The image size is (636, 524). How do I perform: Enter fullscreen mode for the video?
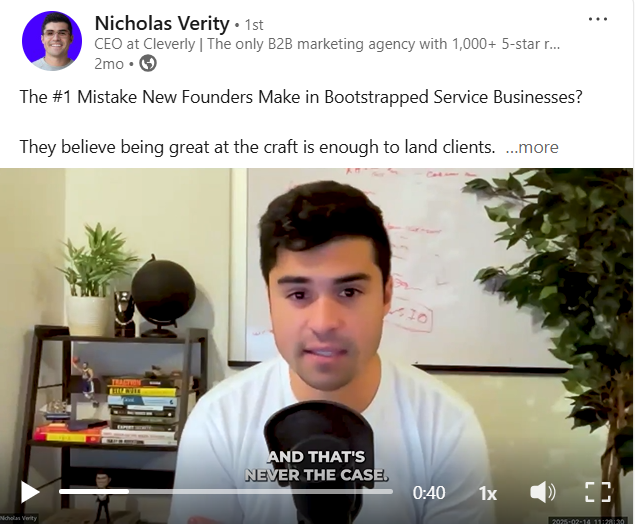[x=598, y=492]
